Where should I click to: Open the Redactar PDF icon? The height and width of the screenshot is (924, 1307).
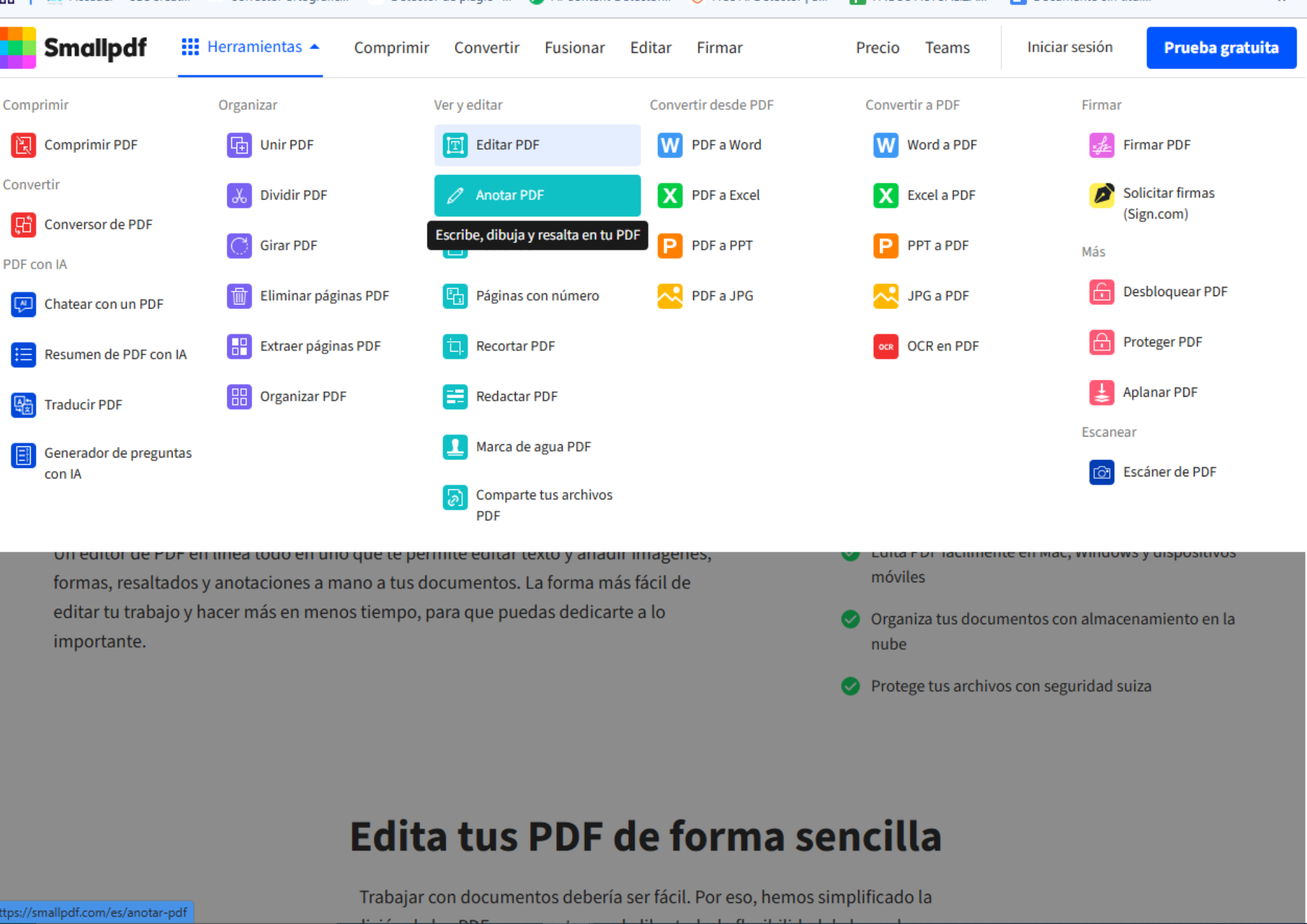click(455, 397)
